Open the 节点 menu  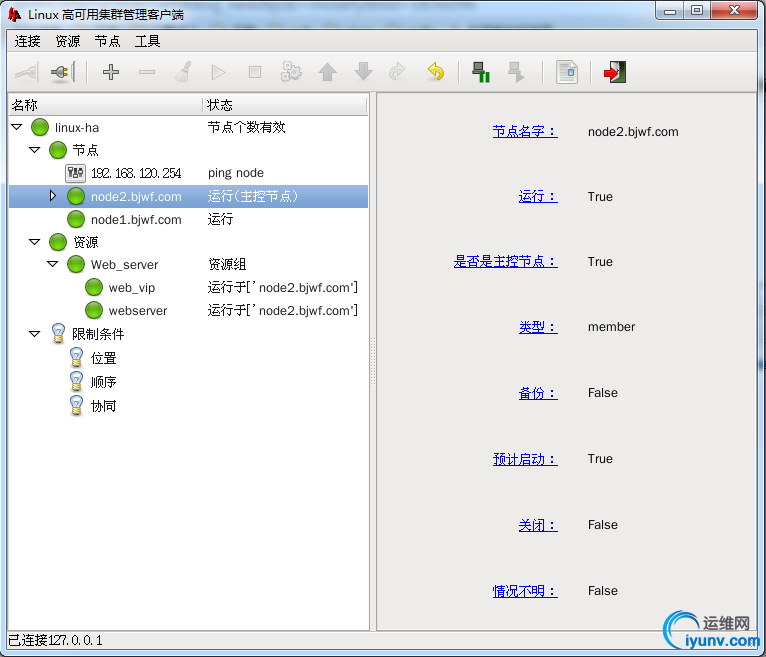[107, 42]
